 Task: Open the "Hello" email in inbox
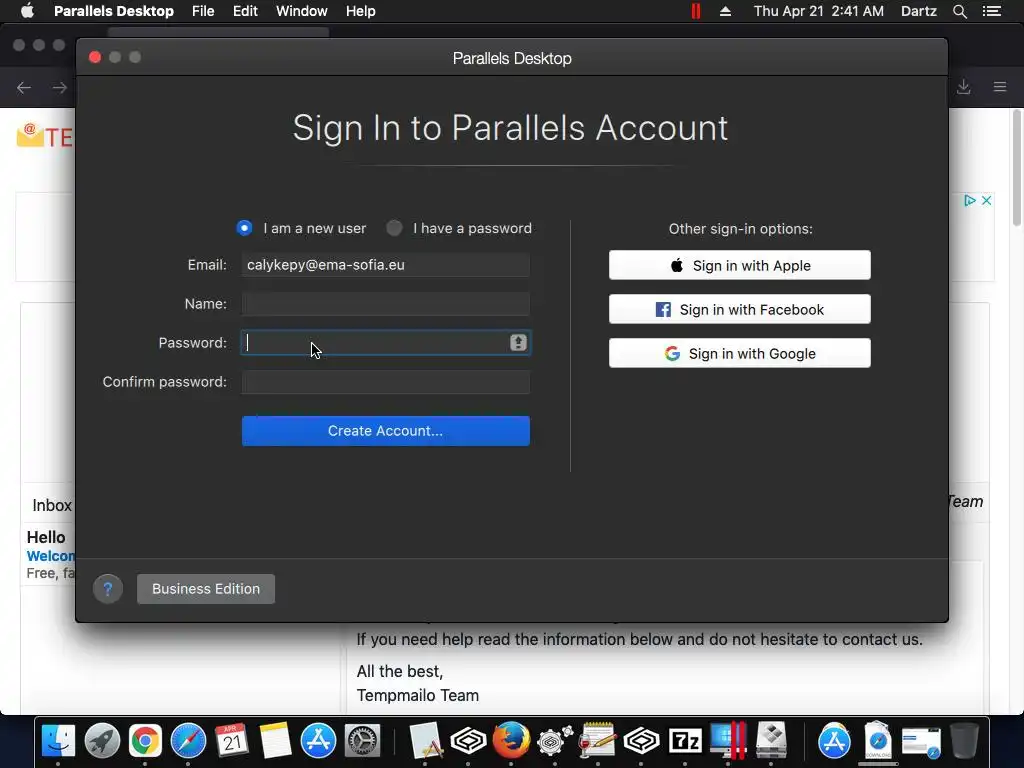pyautogui.click(x=50, y=554)
